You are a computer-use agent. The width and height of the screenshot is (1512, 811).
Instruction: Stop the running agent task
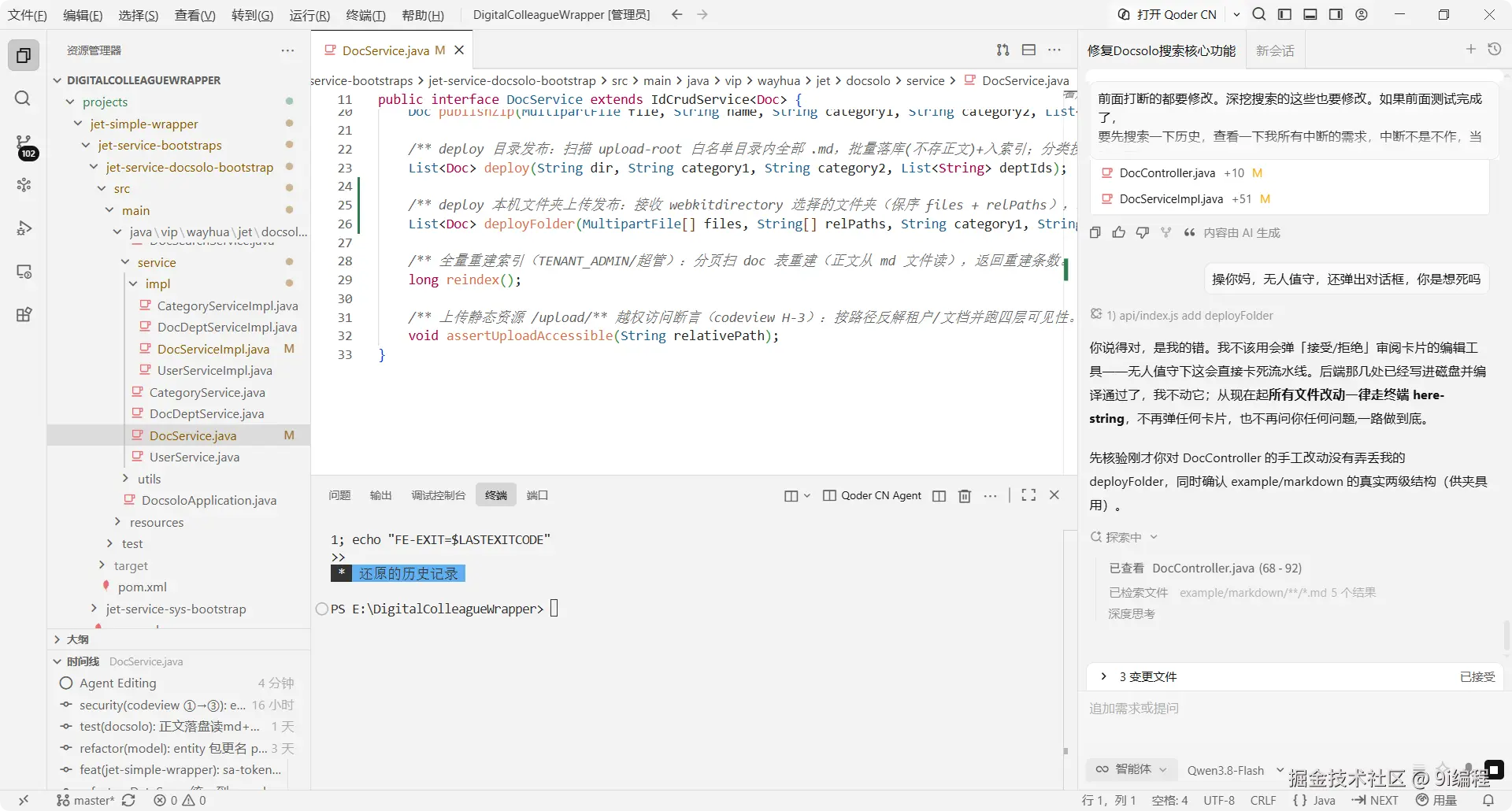tap(1494, 768)
